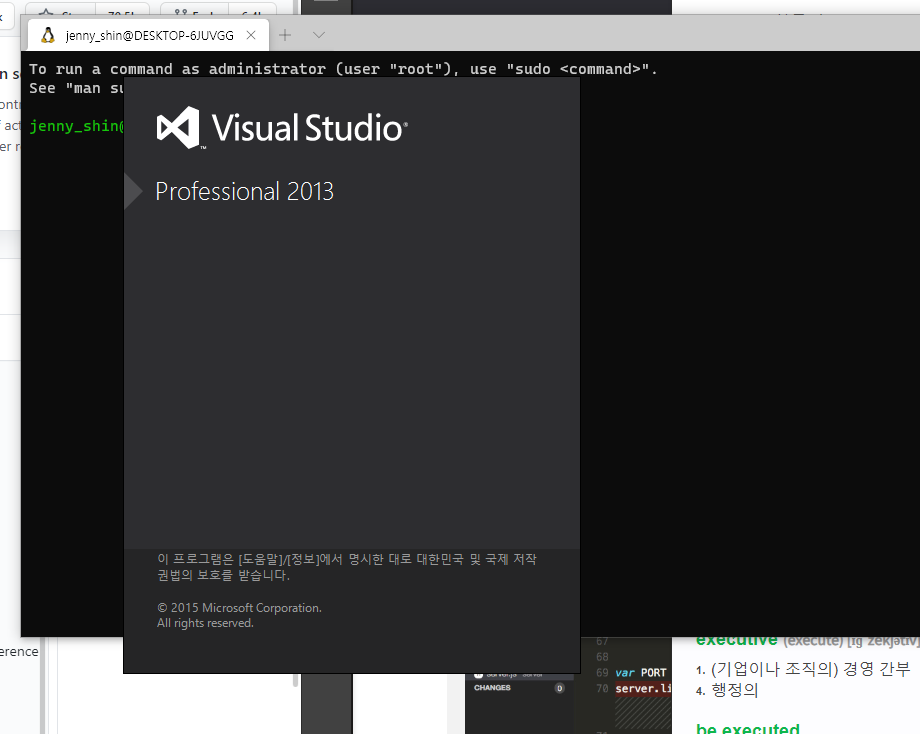Click the '© 2015 Microsoft Corporation.' text
Image resolution: width=920 pixels, height=734 pixels.
[239, 608]
